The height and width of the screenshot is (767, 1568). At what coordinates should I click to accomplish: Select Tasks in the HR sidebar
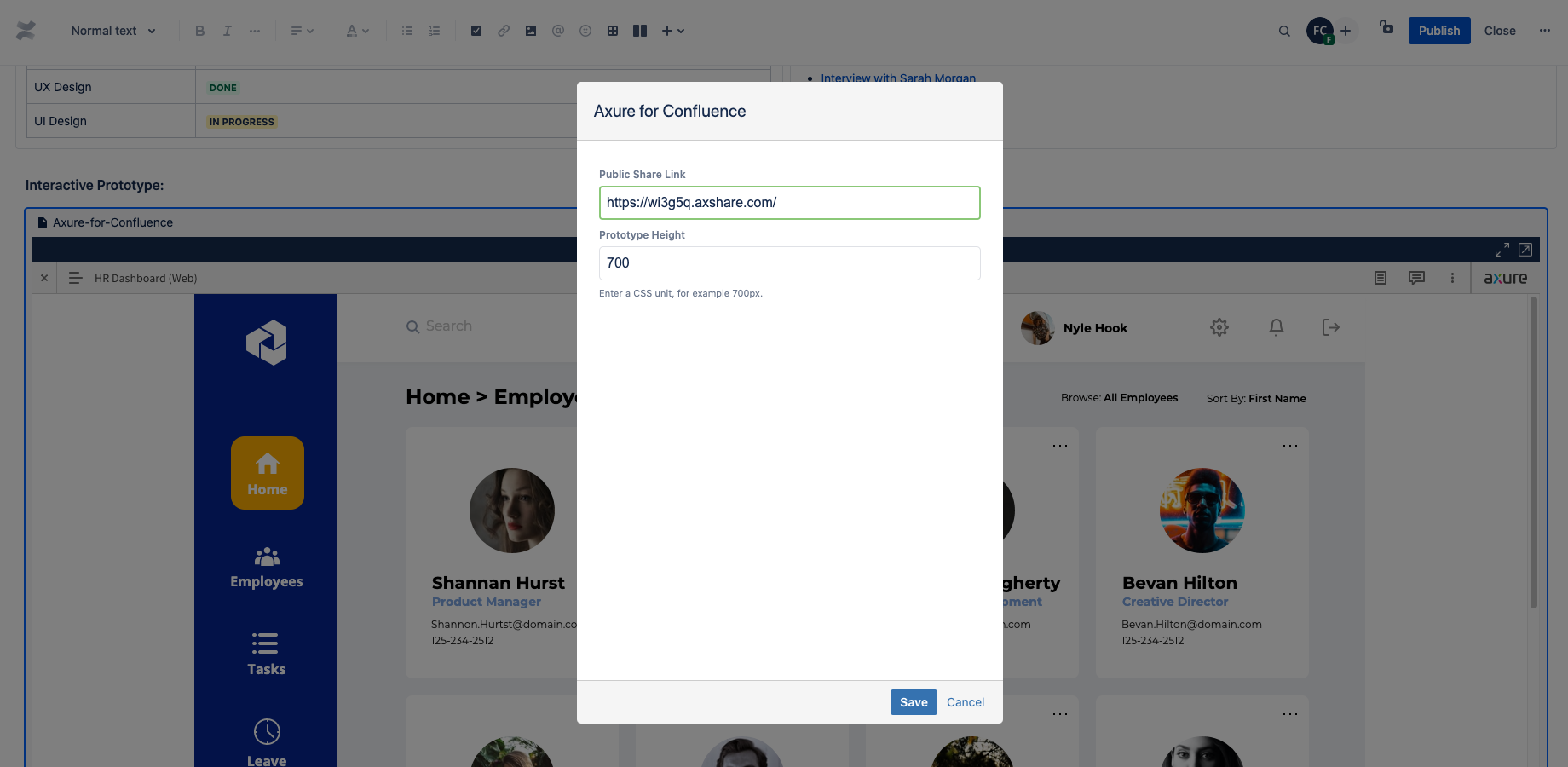(x=267, y=655)
